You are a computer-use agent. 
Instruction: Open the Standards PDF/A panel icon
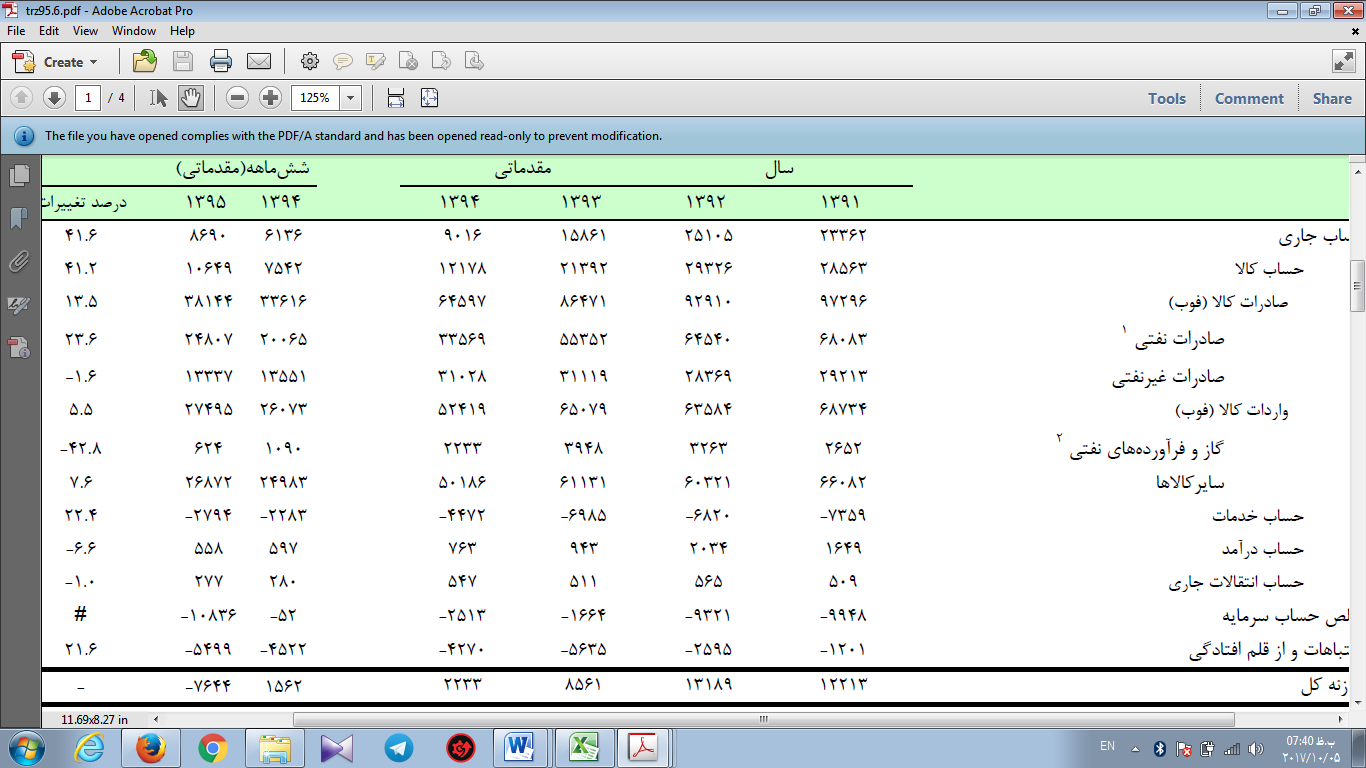tap(18, 348)
